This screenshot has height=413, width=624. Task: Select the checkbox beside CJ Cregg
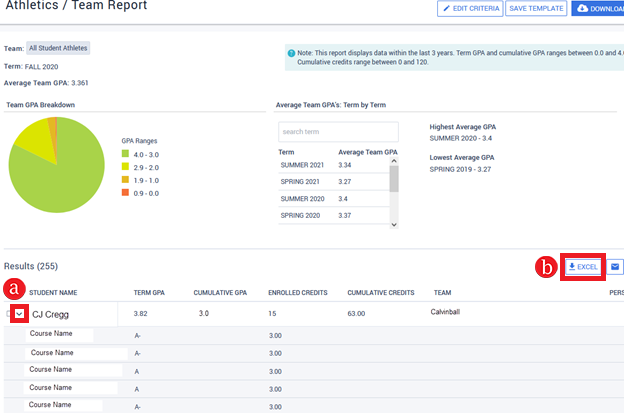pos(9,314)
